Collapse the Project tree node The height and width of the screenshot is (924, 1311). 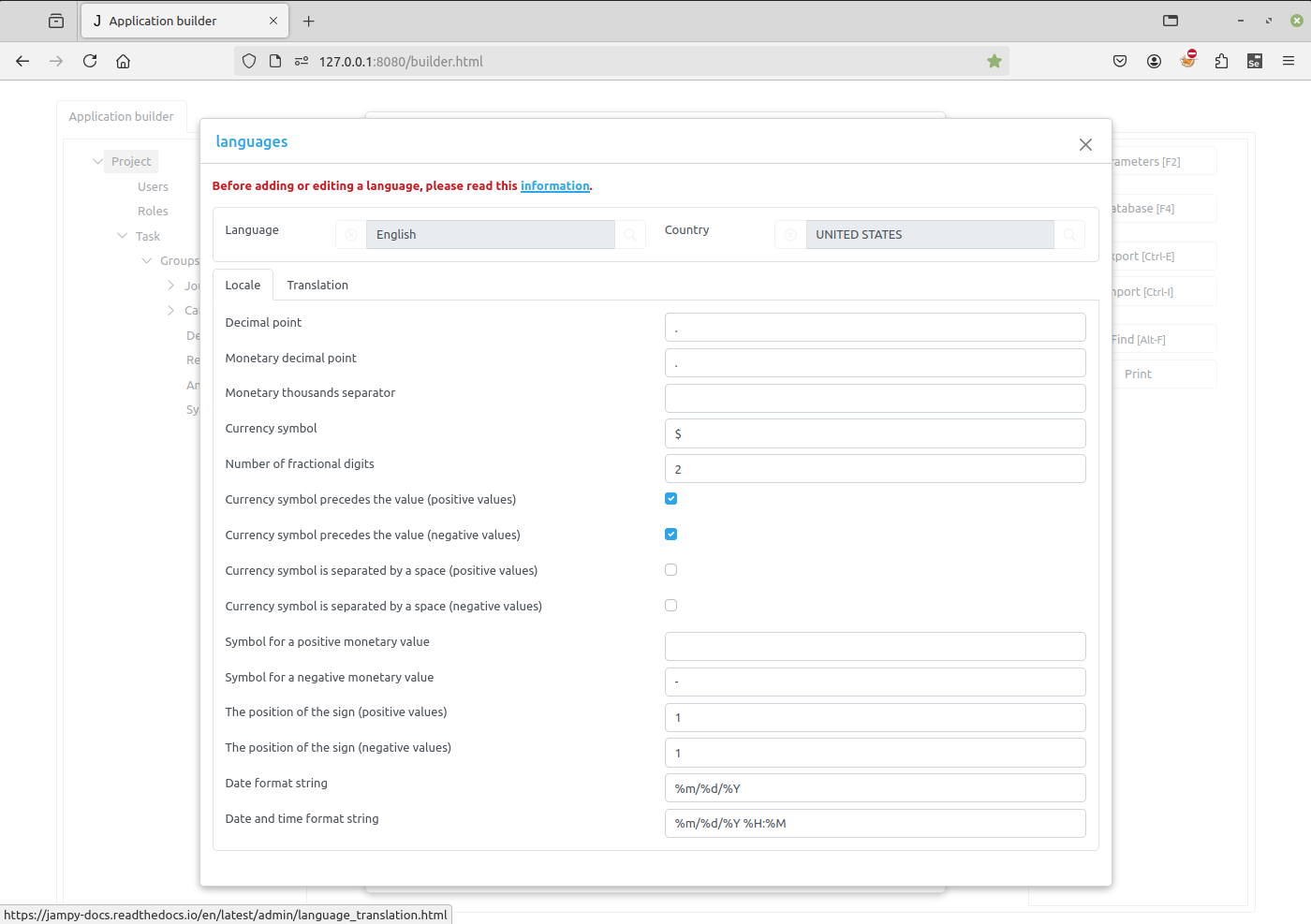(x=97, y=161)
